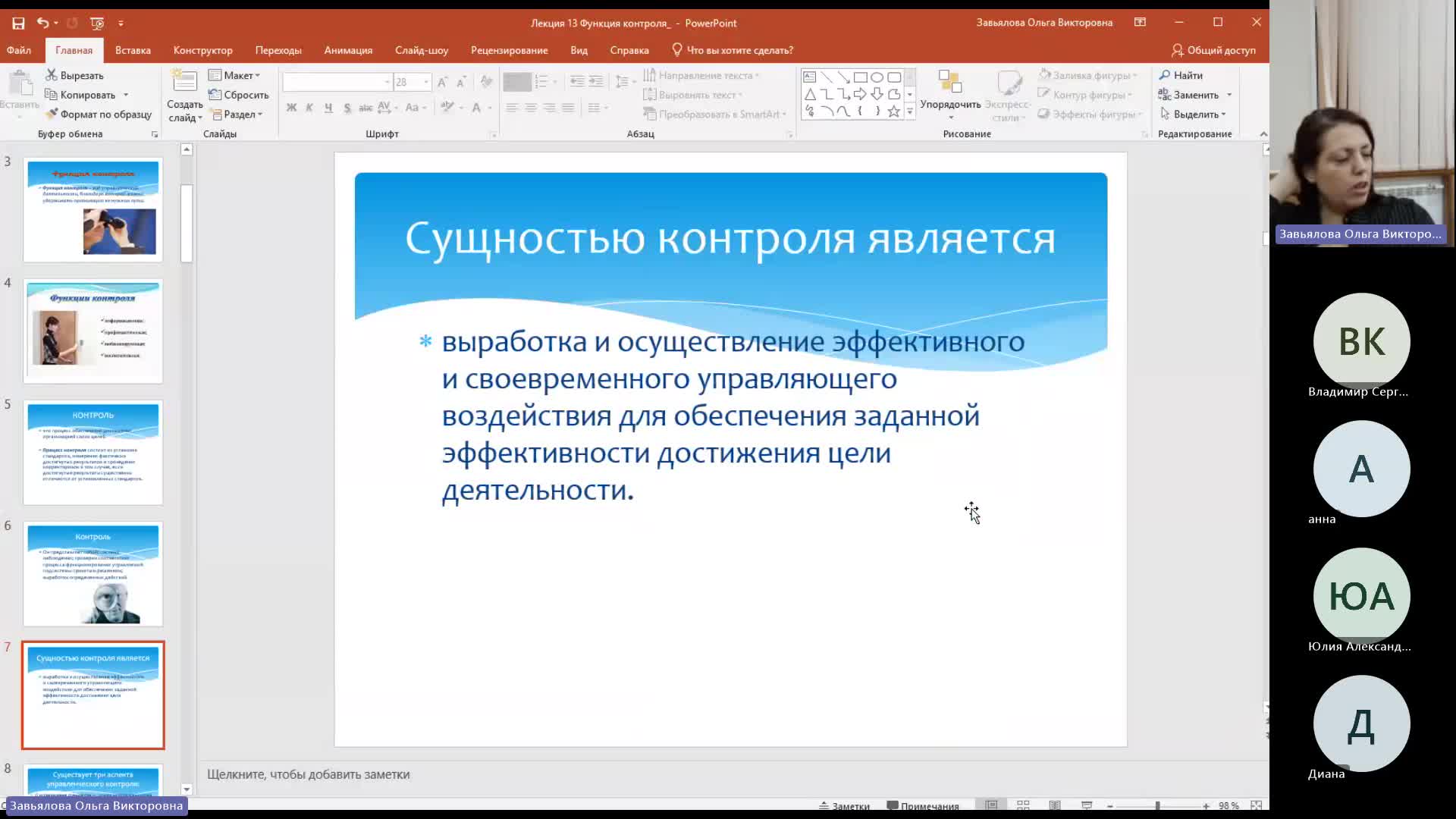
Task: Switch to the Slide Show (Слайд-шоу) tab
Action: pos(422,50)
